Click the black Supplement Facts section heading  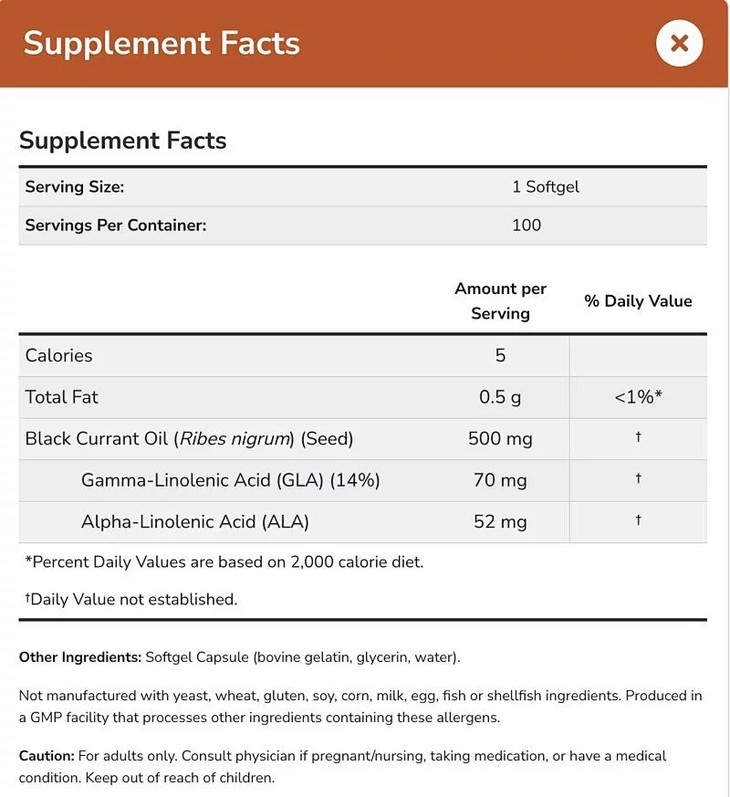tap(123, 140)
